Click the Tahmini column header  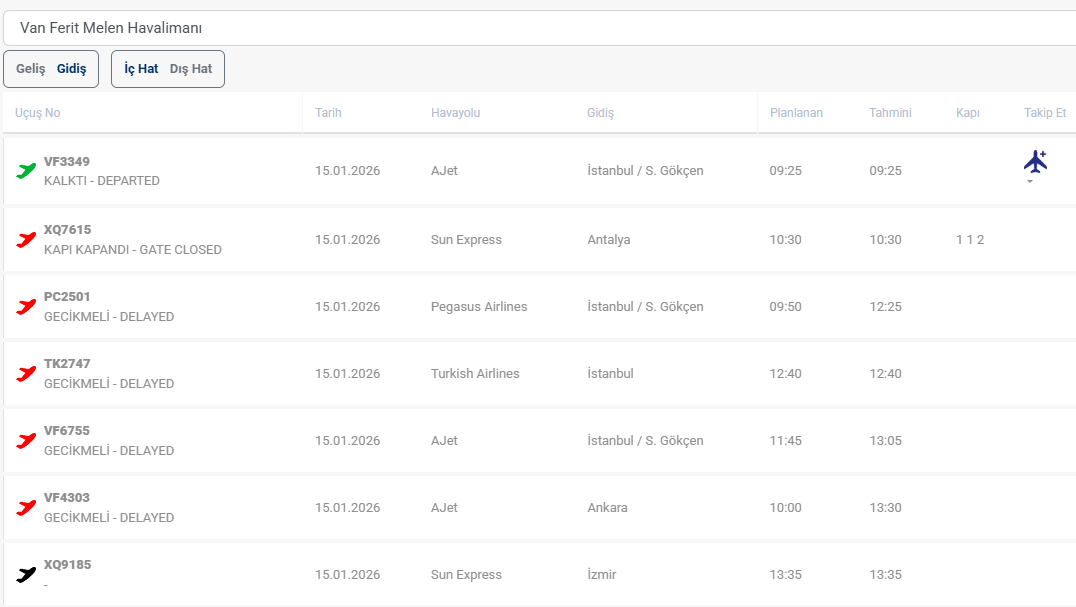(x=890, y=113)
